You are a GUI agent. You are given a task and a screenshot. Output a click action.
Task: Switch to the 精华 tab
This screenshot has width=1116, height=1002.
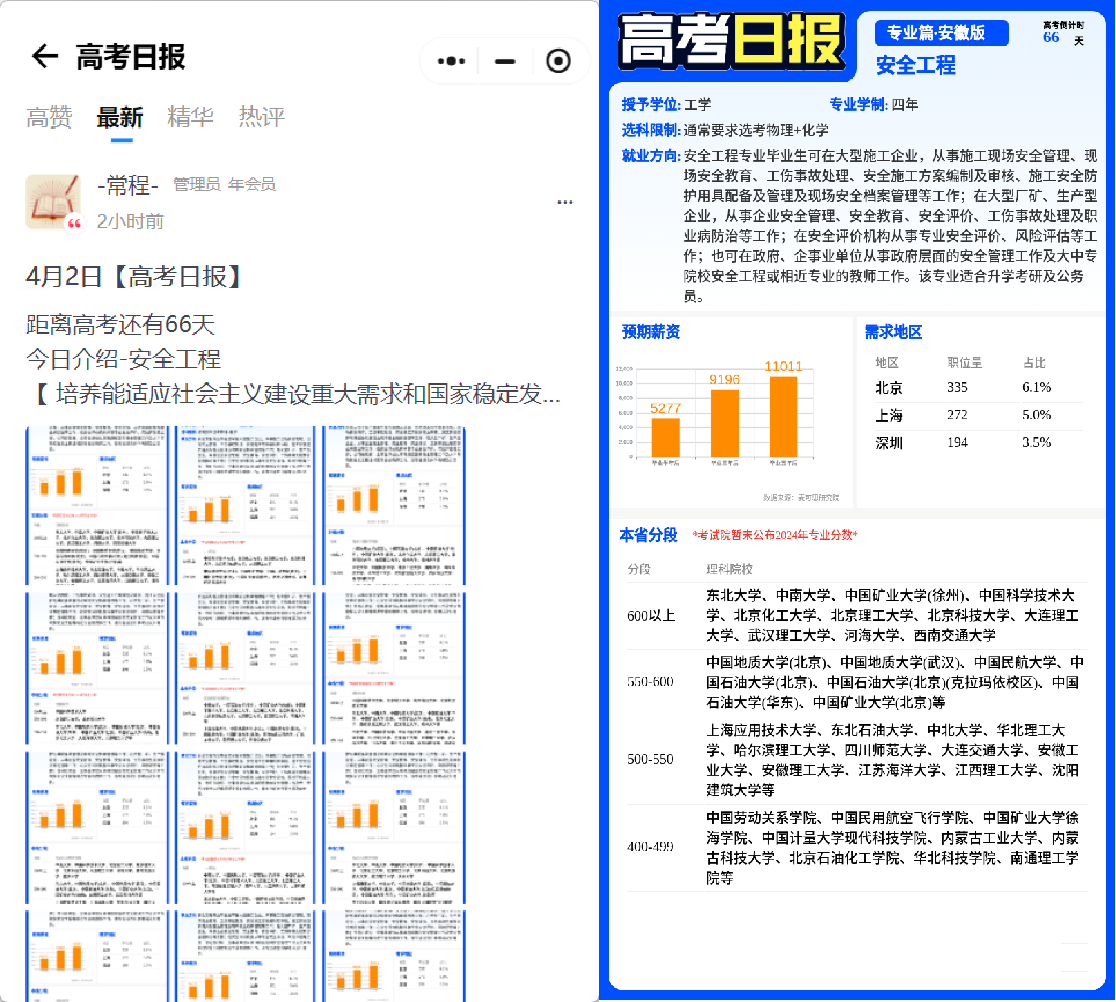(x=190, y=117)
